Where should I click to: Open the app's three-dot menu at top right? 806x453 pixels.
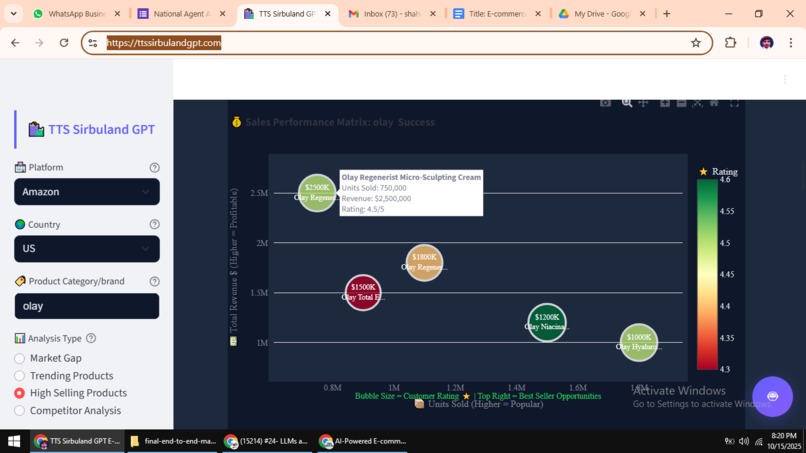784,79
